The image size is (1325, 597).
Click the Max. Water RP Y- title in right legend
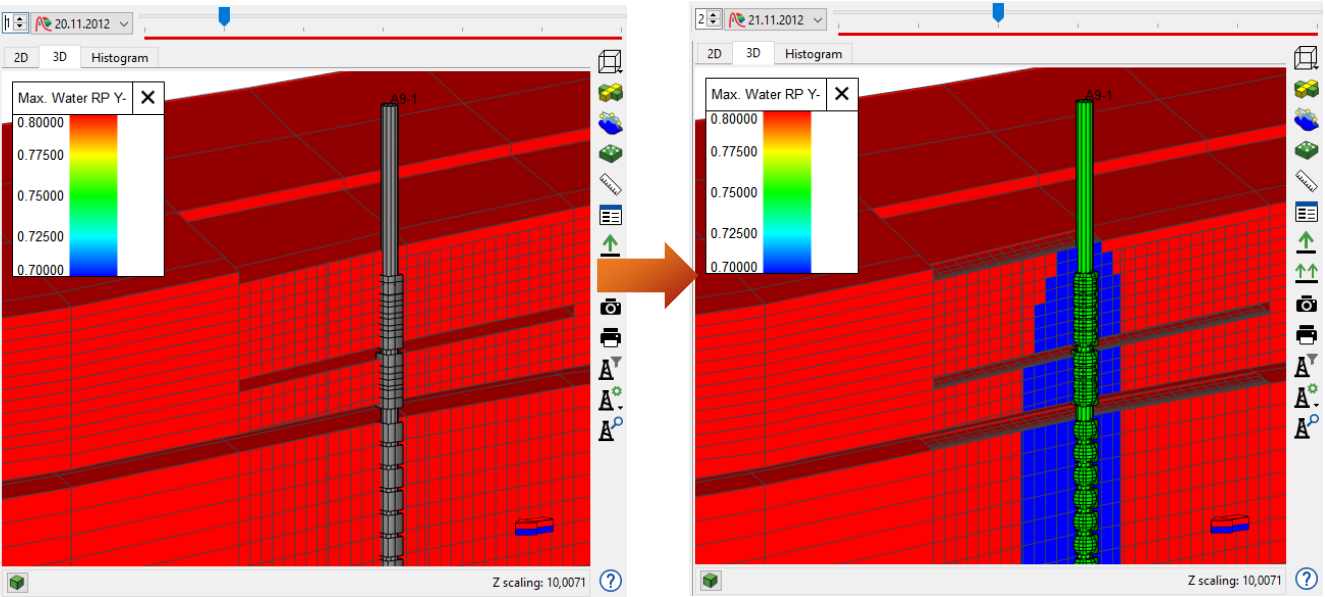[765, 94]
